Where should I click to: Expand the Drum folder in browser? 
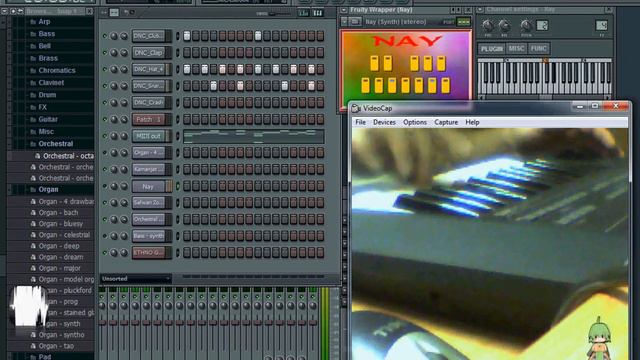pos(47,95)
